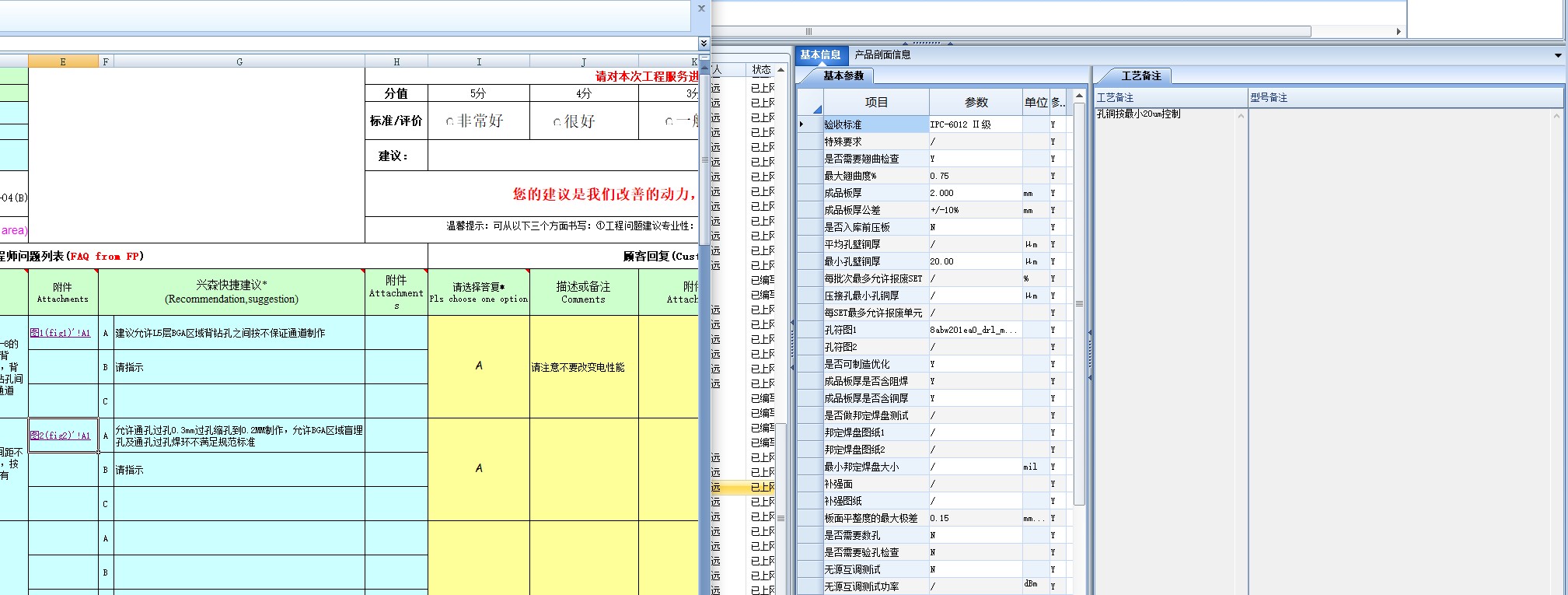Click the sort arrow beside 状态 column header
The height and width of the screenshot is (595, 1568).
[x=781, y=70]
